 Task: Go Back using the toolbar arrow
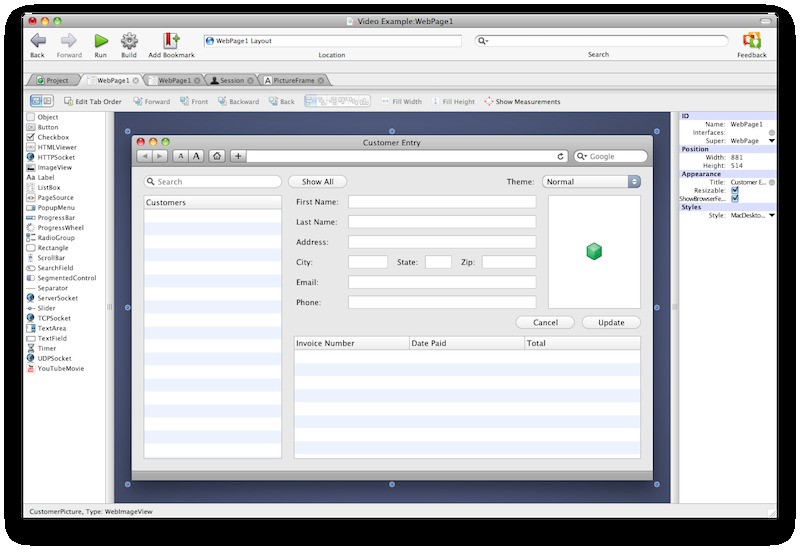pos(37,41)
